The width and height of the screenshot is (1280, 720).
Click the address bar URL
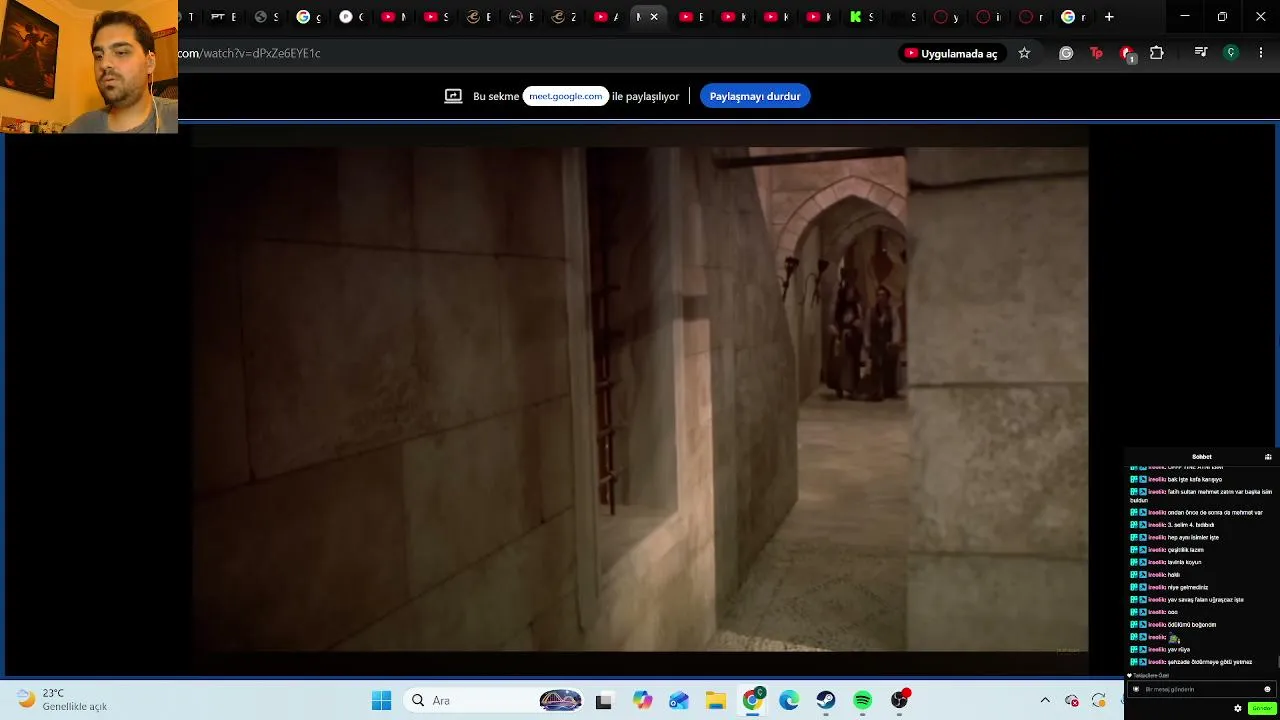click(x=249, y=53)
